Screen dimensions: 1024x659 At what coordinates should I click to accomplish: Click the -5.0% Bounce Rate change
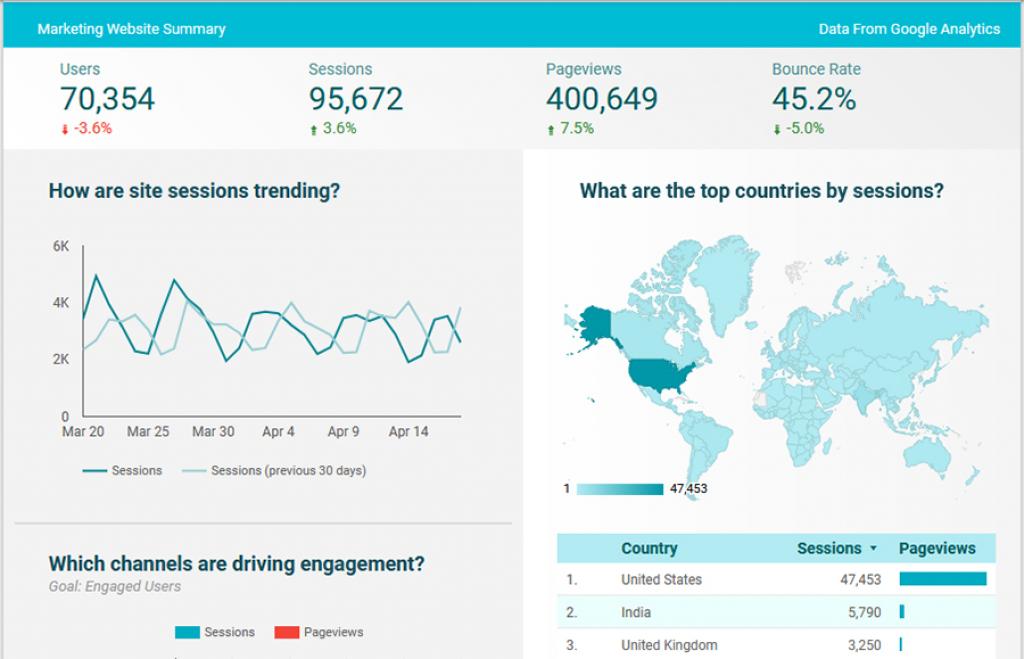(805, 128)
